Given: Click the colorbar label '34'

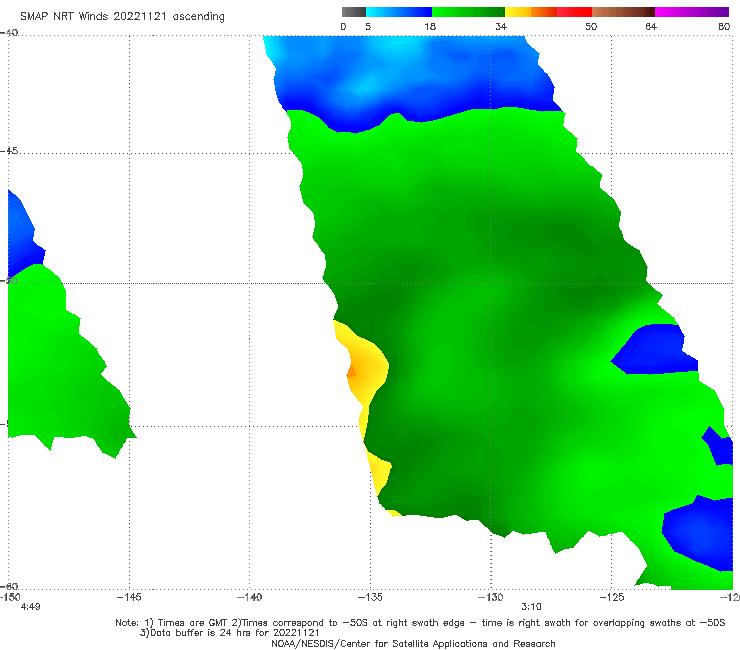Looking at the screenshot, I should 501,26.
